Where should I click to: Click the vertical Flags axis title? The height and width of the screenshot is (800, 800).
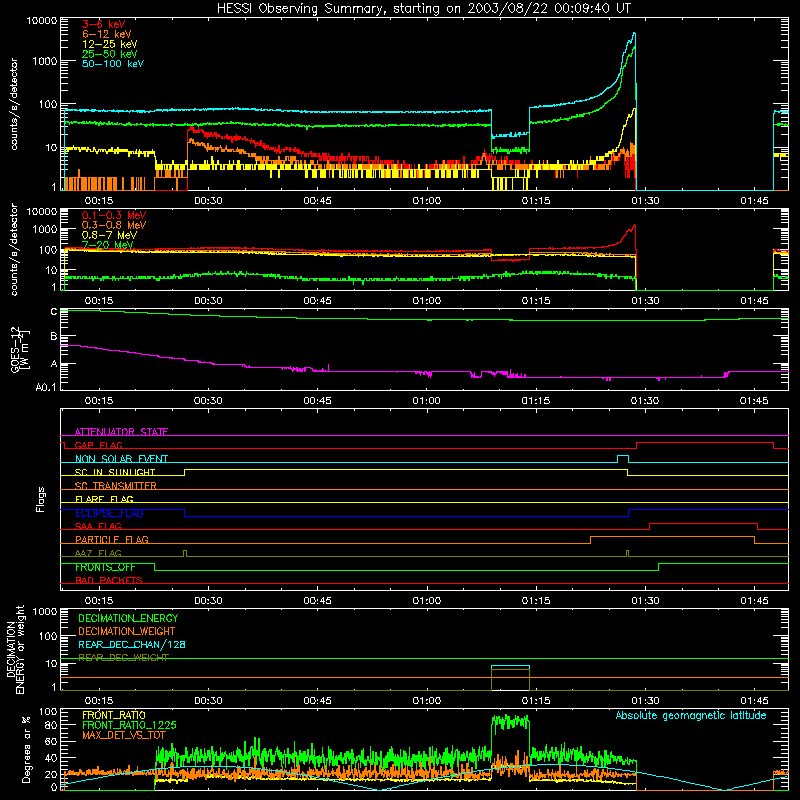coord(41,499)
